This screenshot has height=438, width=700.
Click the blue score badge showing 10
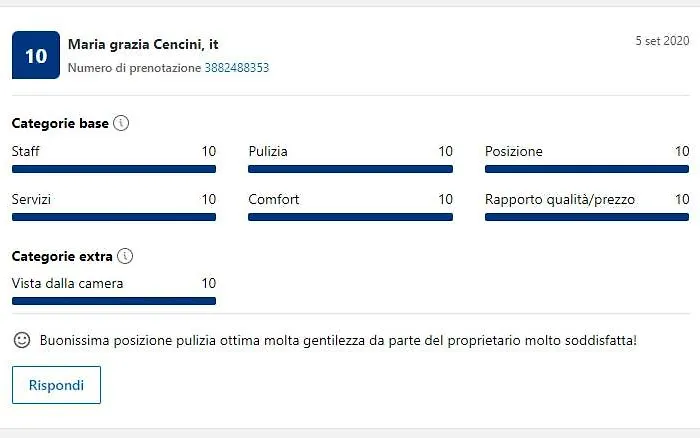tap(36, 55)
